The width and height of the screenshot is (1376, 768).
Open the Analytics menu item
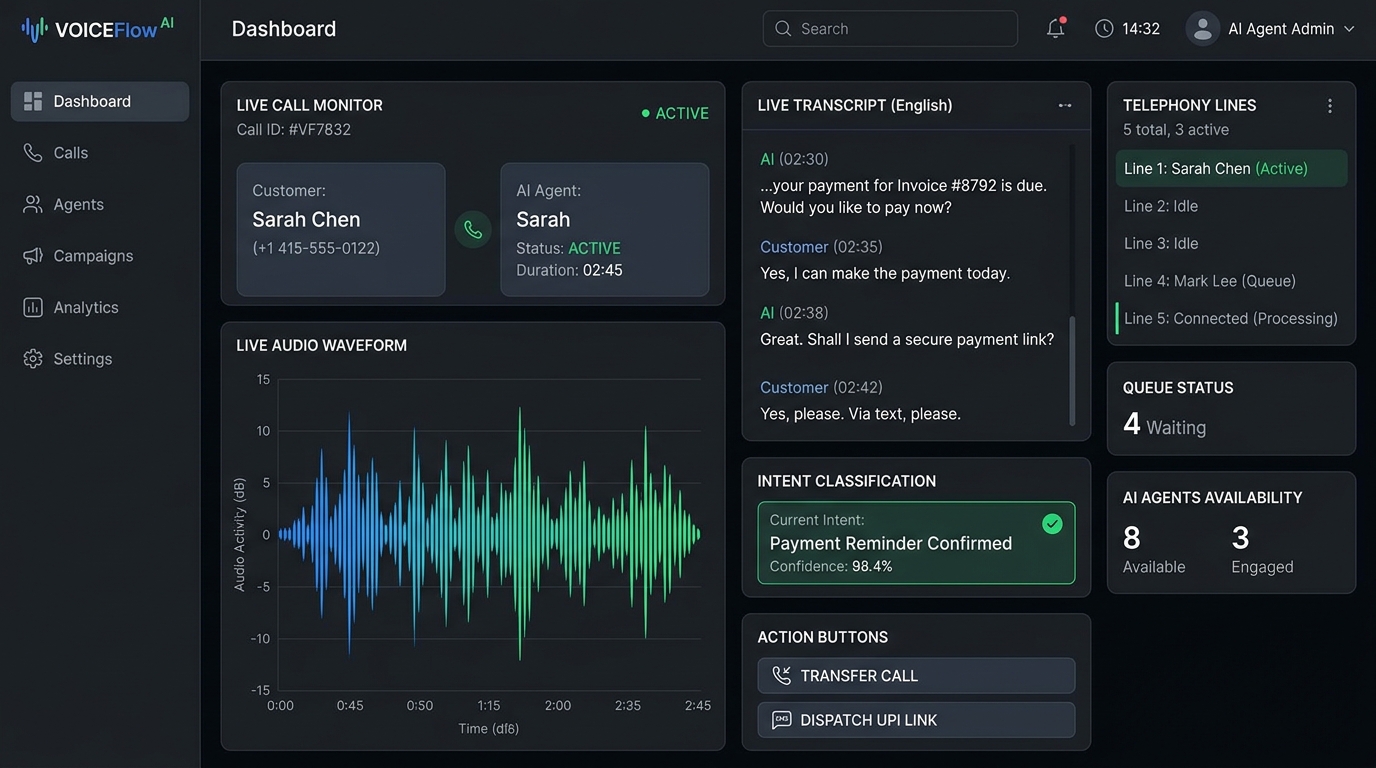point(100,307)
